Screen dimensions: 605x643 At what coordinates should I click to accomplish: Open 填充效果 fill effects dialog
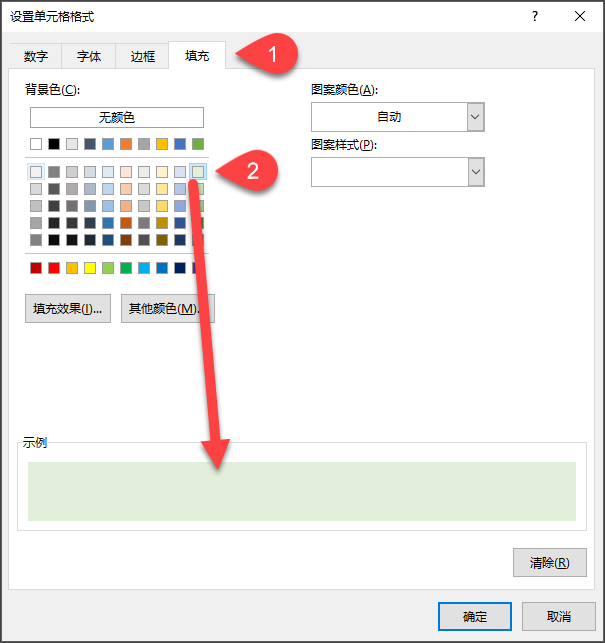[67, 309]
